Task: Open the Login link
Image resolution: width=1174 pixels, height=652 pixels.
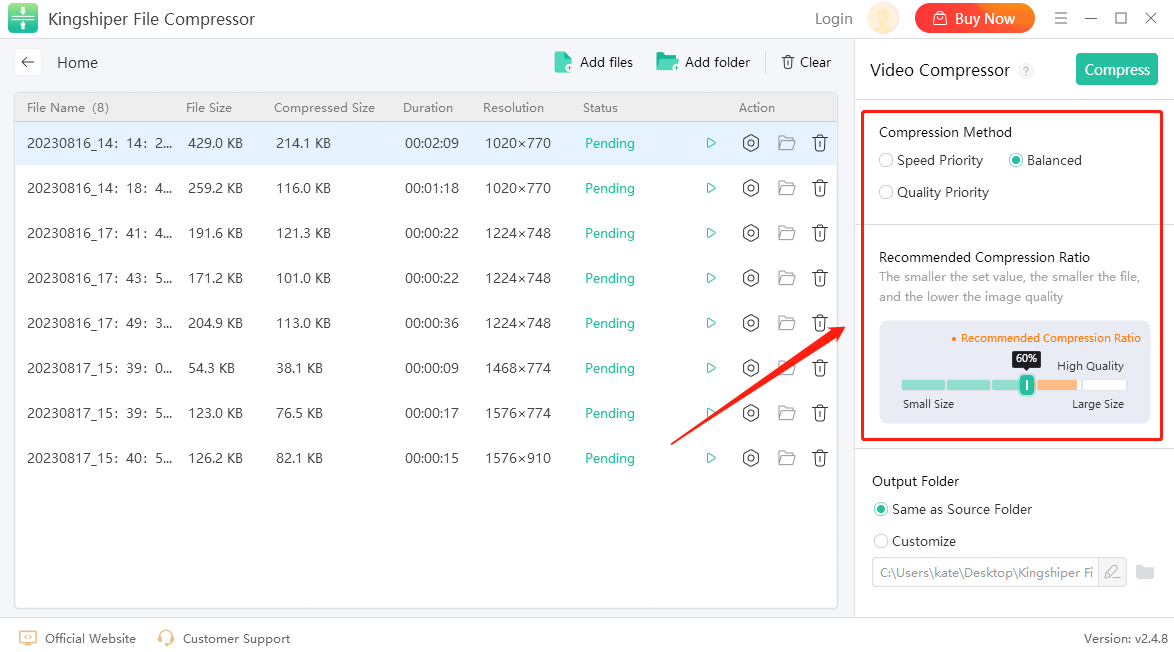Action: coord(833,19)
